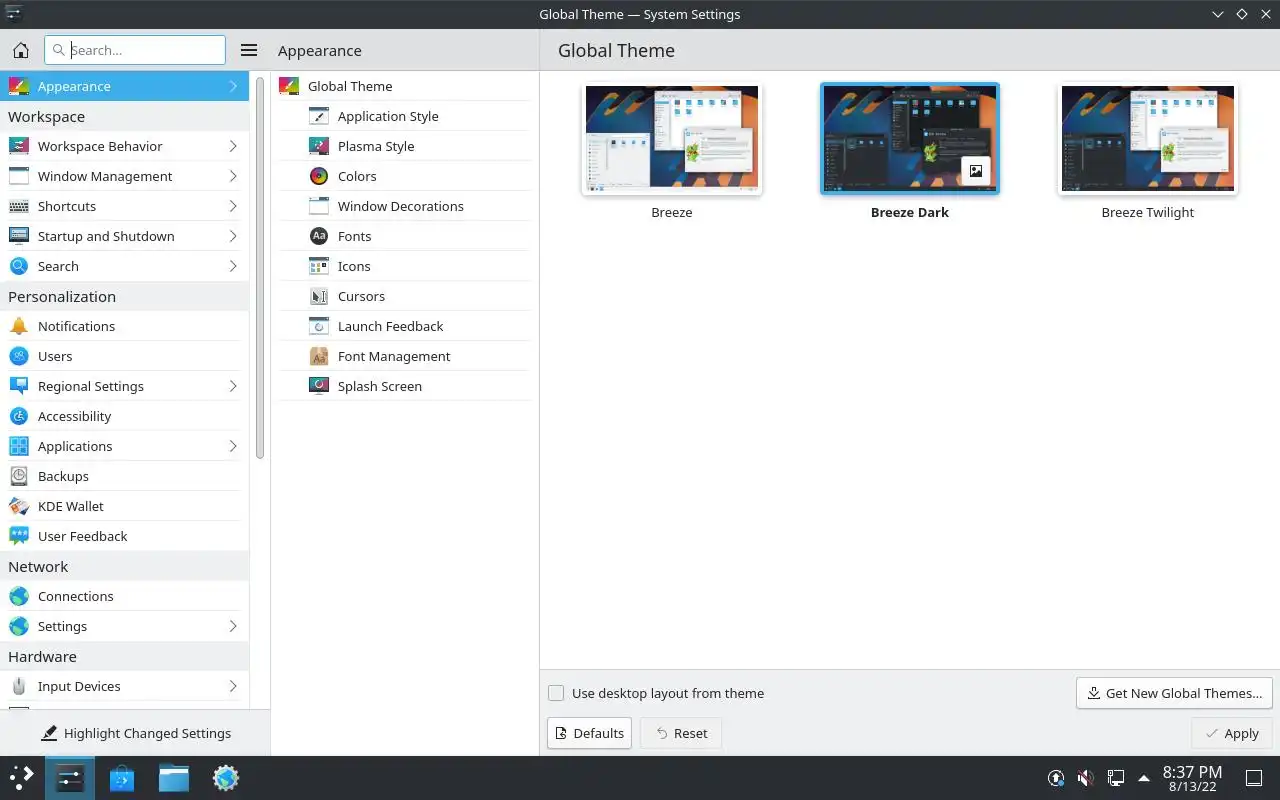Click the Launch Feedback icon
Viewport: 1280px width, 800px height.
319,326
